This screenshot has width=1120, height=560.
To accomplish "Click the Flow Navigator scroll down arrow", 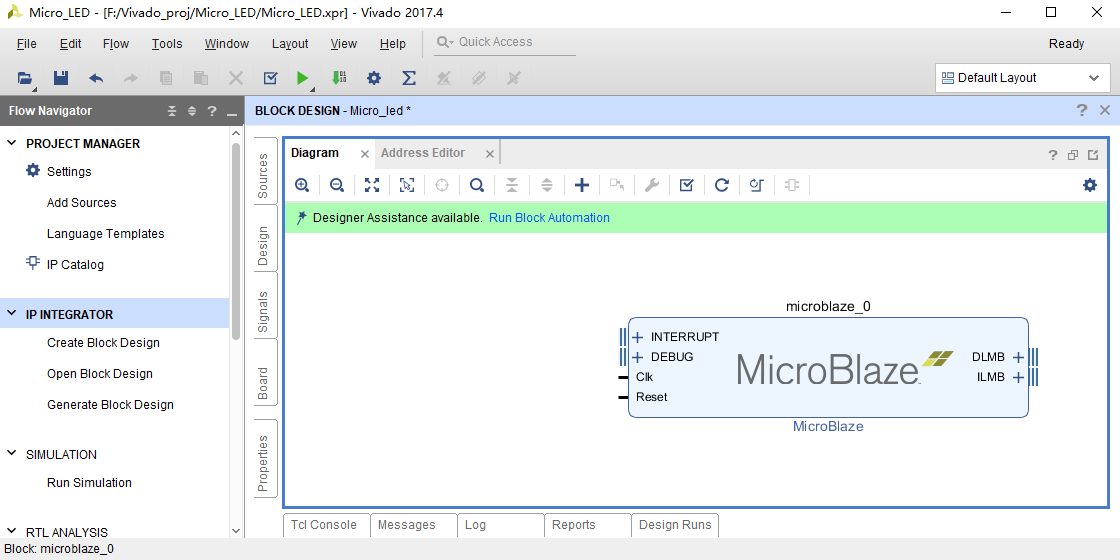I will point(236,531).
